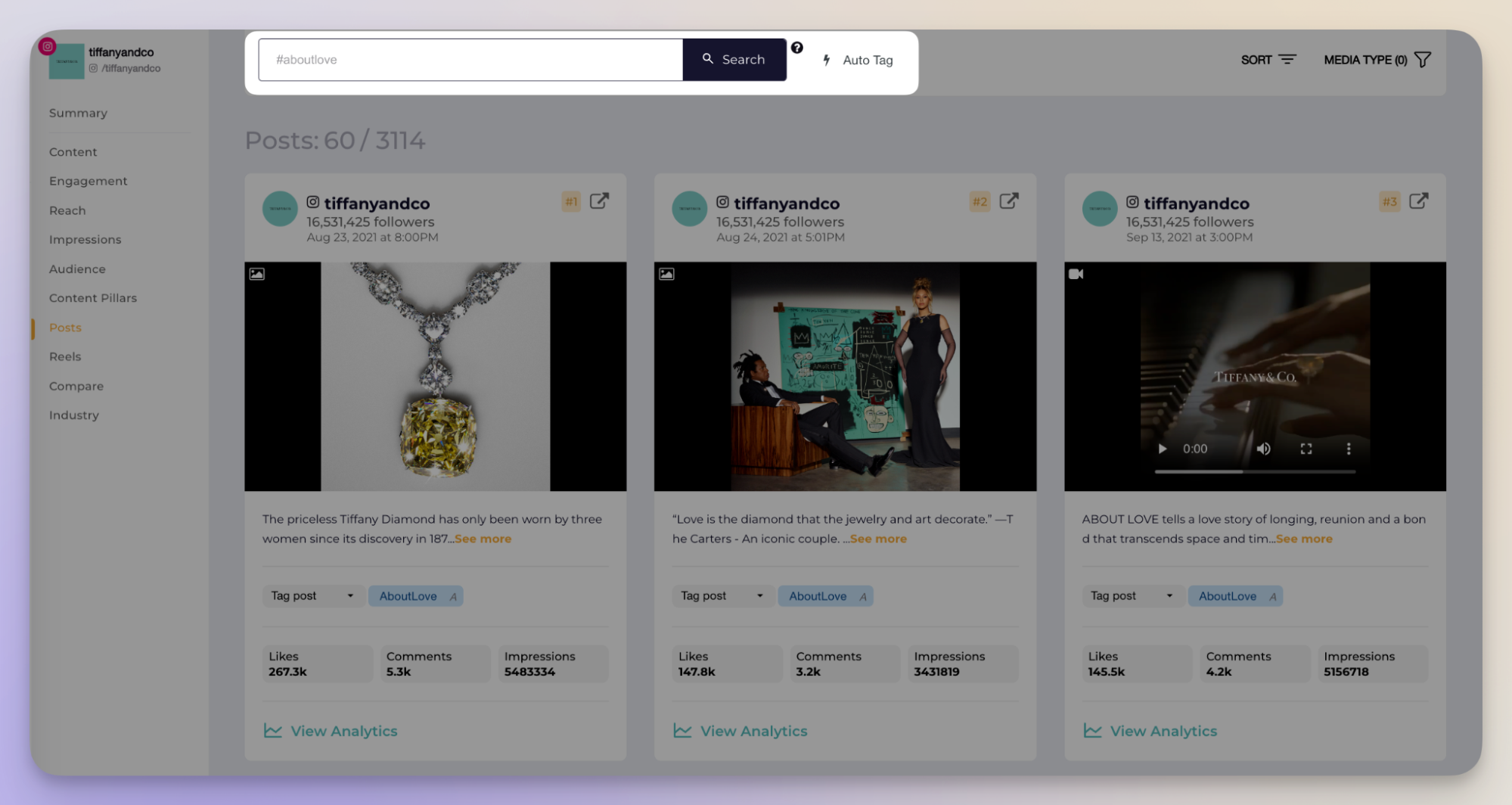Click avatar on the Aug 23 post
This screenshot has width=1512, height=805.
(280, 209)
